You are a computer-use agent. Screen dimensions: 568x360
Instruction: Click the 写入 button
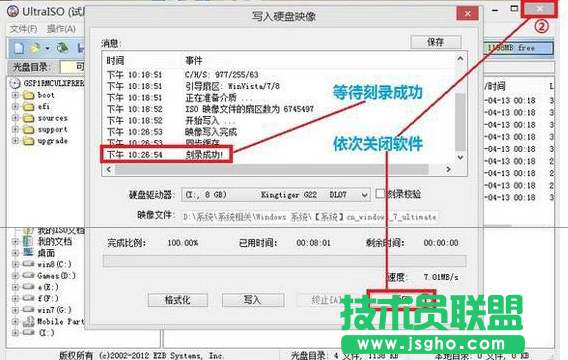pyautogui.click(x=253, y=300)
